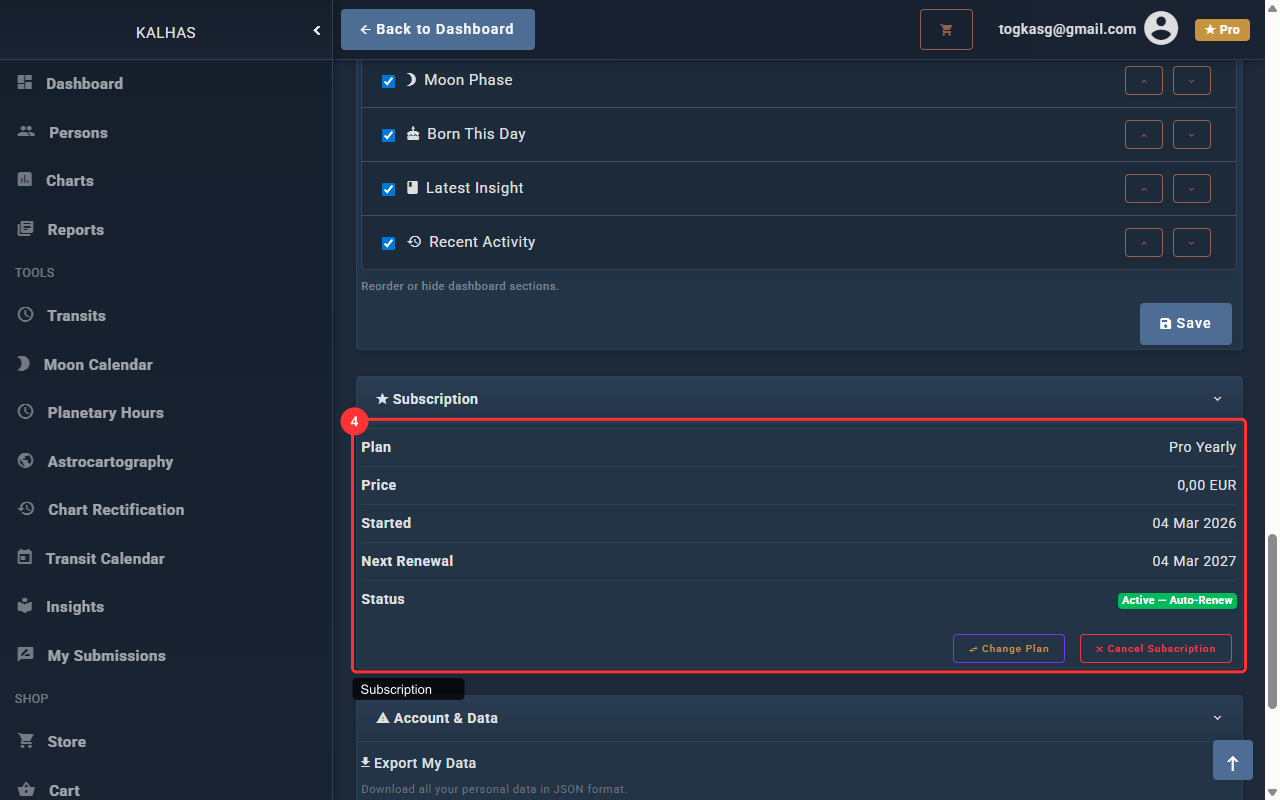Click the user profile avatar icon
Screen dimensions: 1280x800
[x=1161, y=29]
